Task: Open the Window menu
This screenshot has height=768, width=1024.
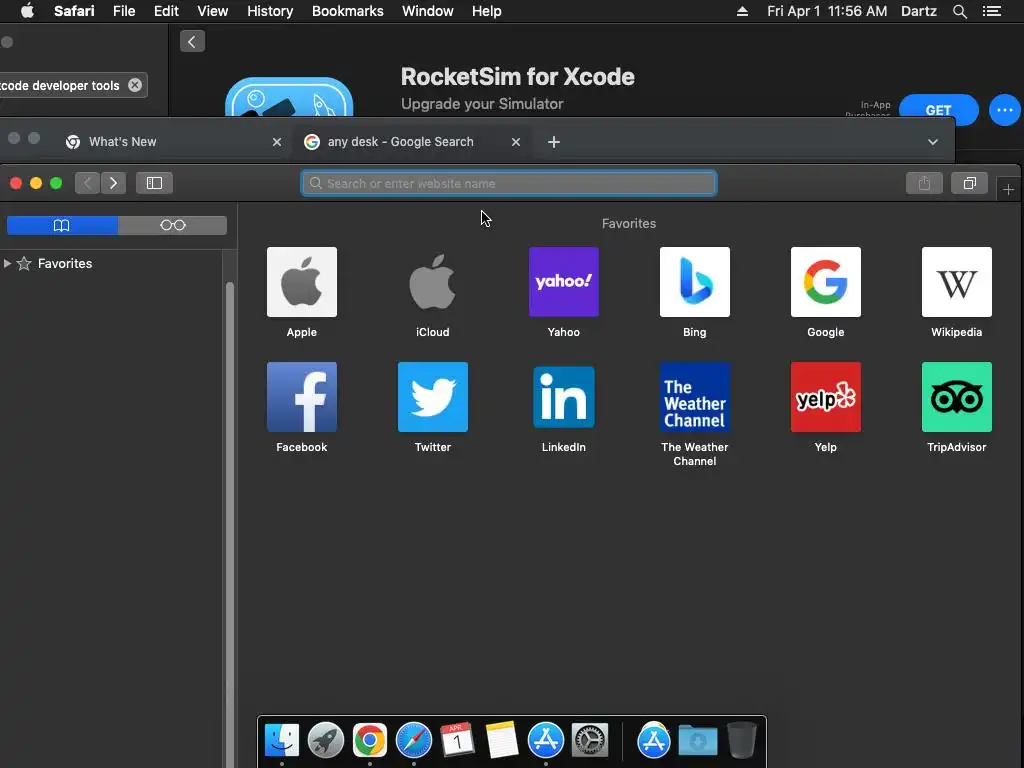Action: tap(427, 11)
